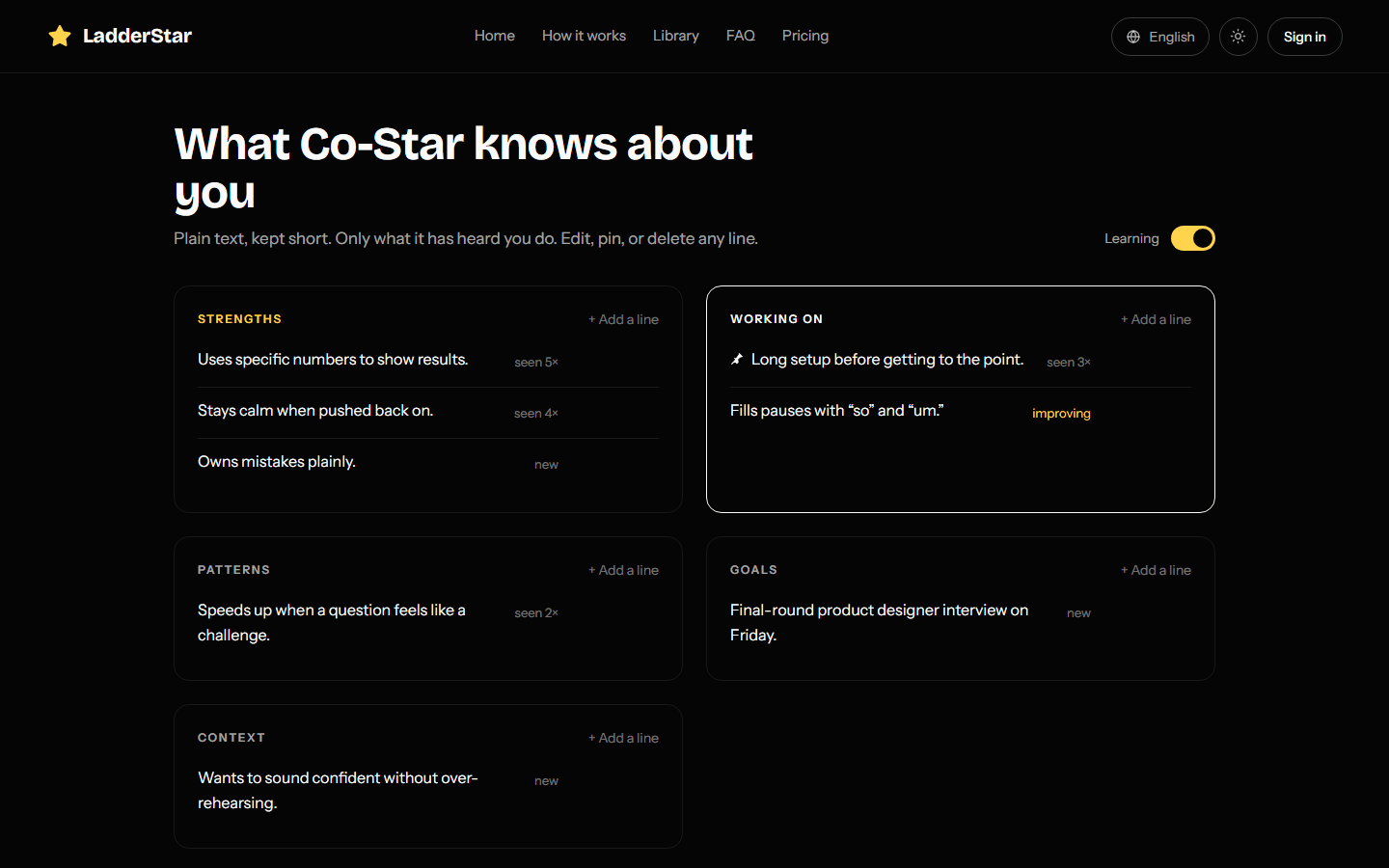Select the 'Fills pauses' line
The image size is (1389, 868).
tap(837, 411)
